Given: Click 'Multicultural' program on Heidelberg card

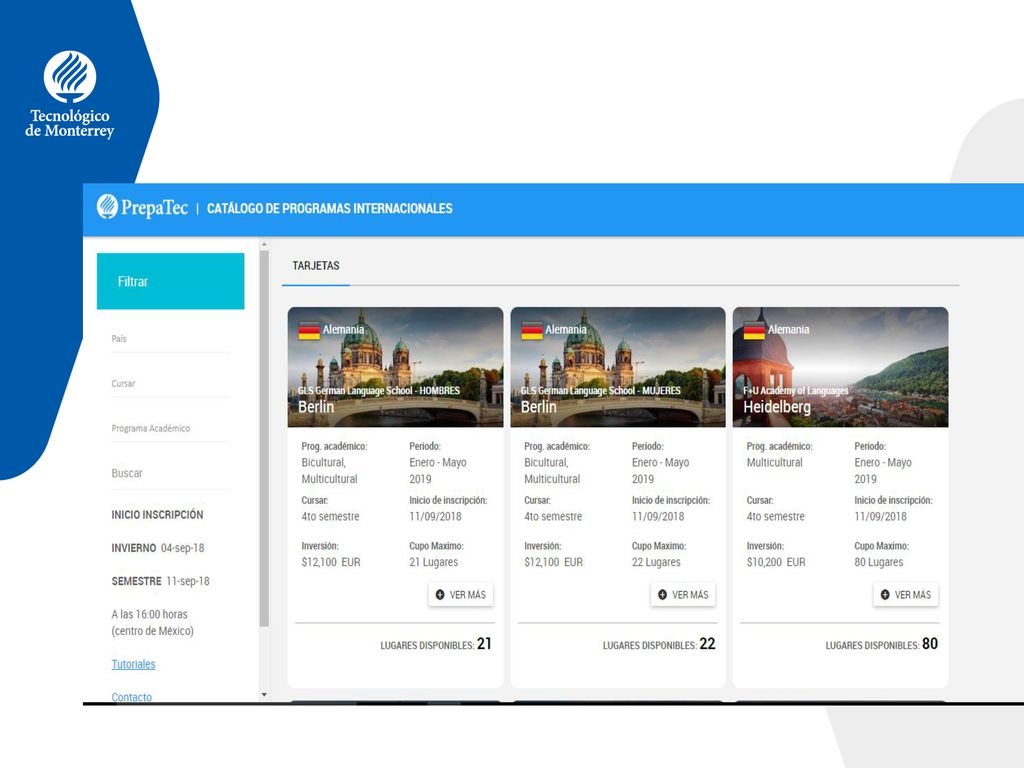Looking at the screenshot, I should pos(775,462).
